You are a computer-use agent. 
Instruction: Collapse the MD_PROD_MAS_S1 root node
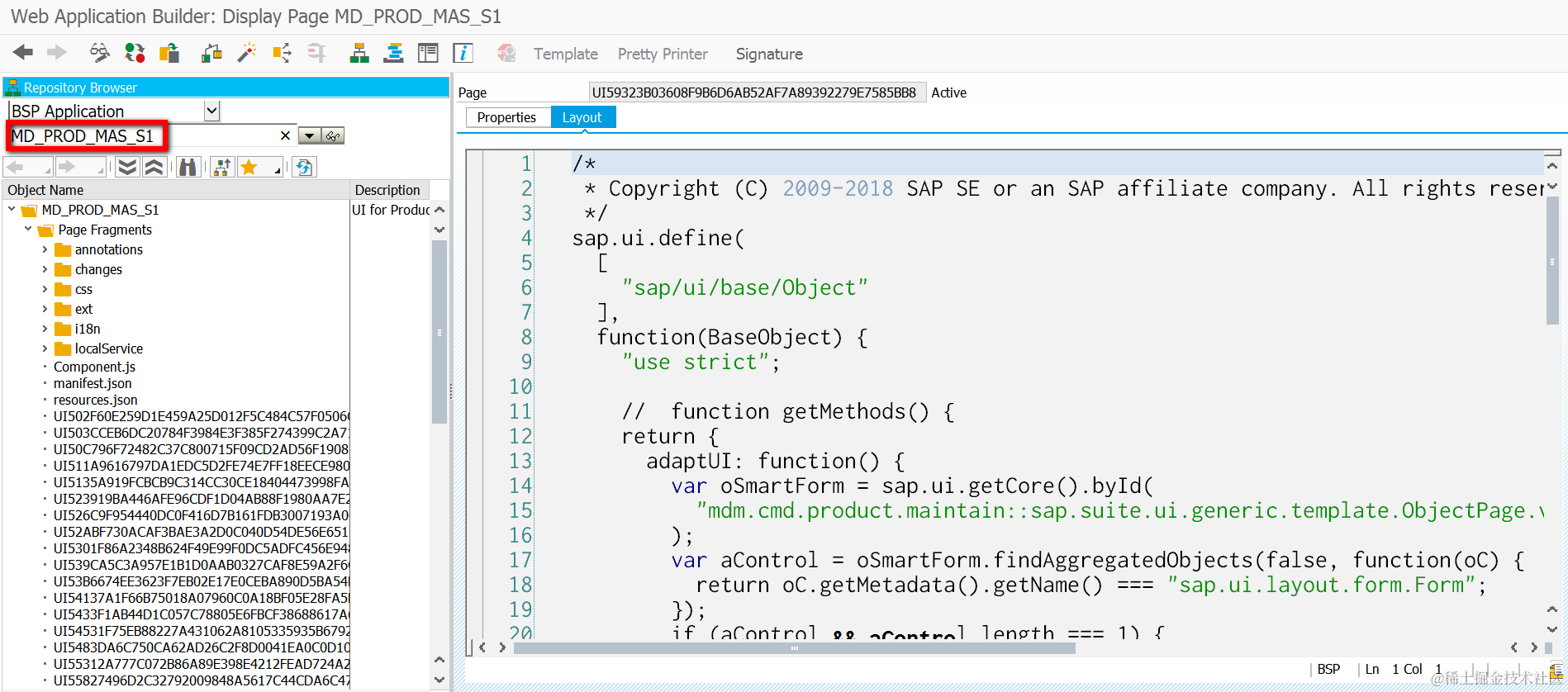pyautogui.click(x=12, y=210)
